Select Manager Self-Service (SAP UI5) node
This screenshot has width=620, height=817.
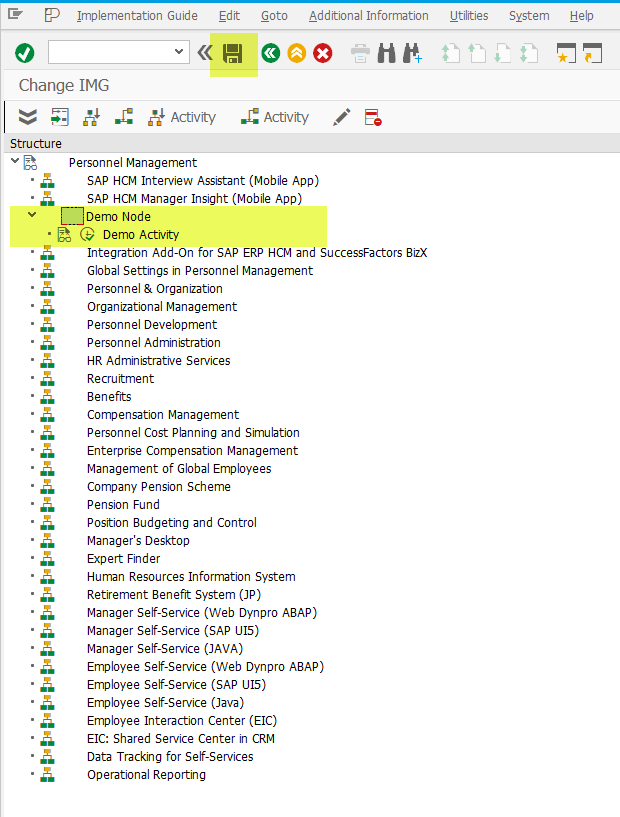173,630
